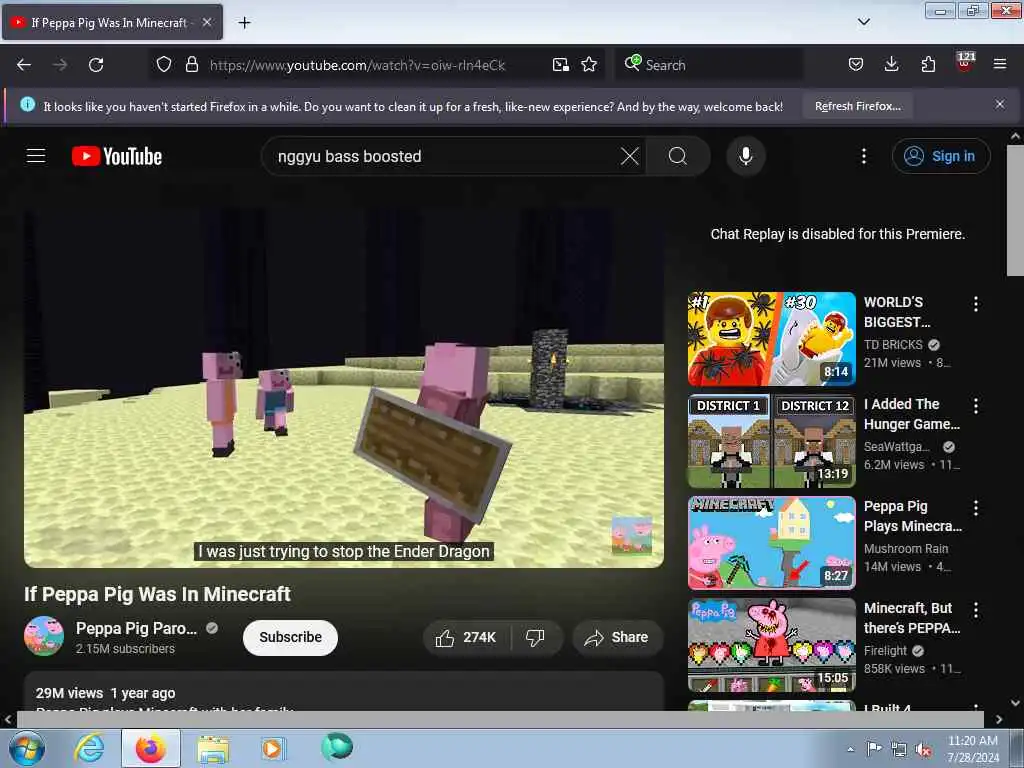Close the Peppa Pig Minecraft tab
This screenshot has width=1024, height=768.
tap(207, 22)
